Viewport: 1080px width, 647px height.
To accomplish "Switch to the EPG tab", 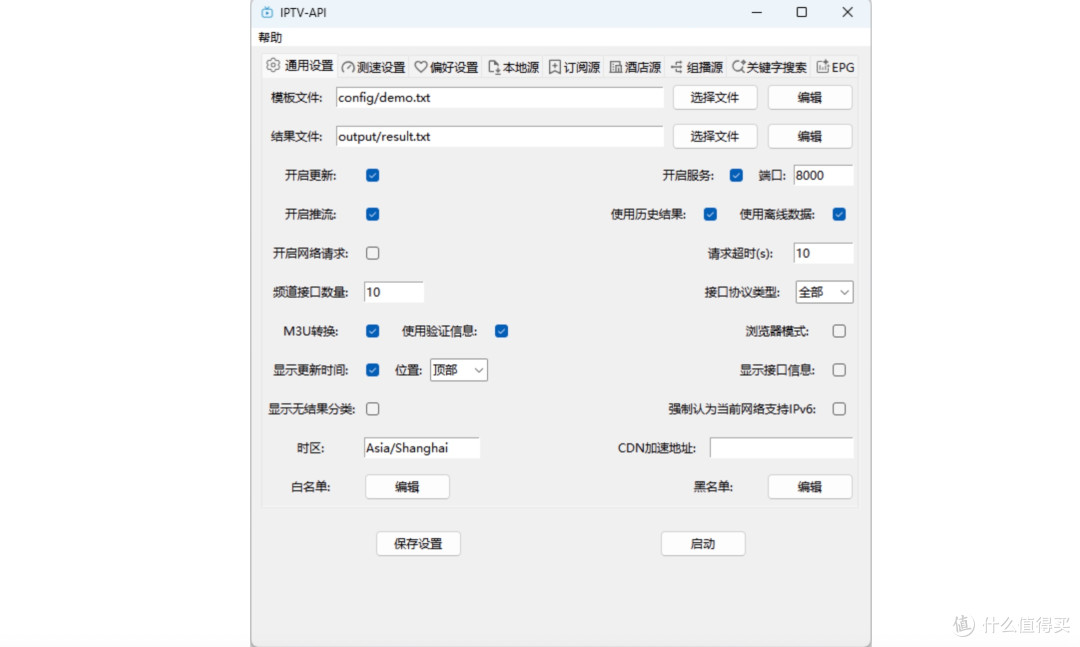I will pyautogui.click(x=836, y=68).
